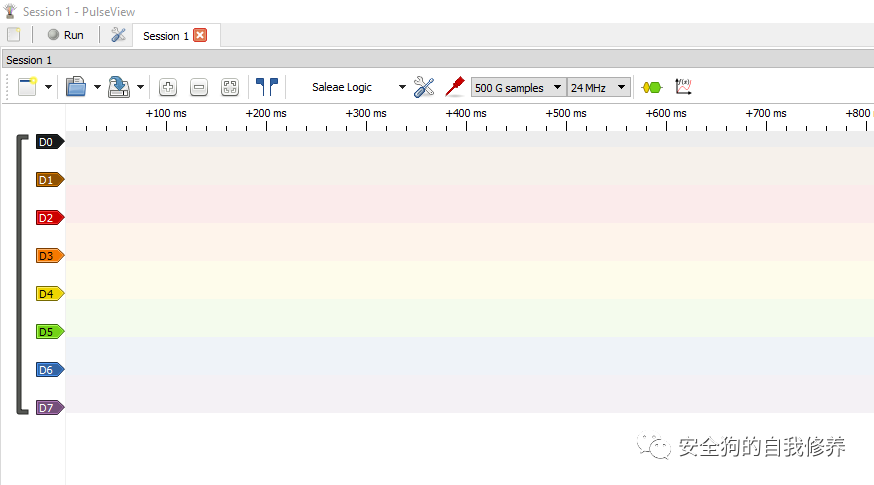Select channel D6 blue label
874x485 pixels.
(x=50, y=370)
